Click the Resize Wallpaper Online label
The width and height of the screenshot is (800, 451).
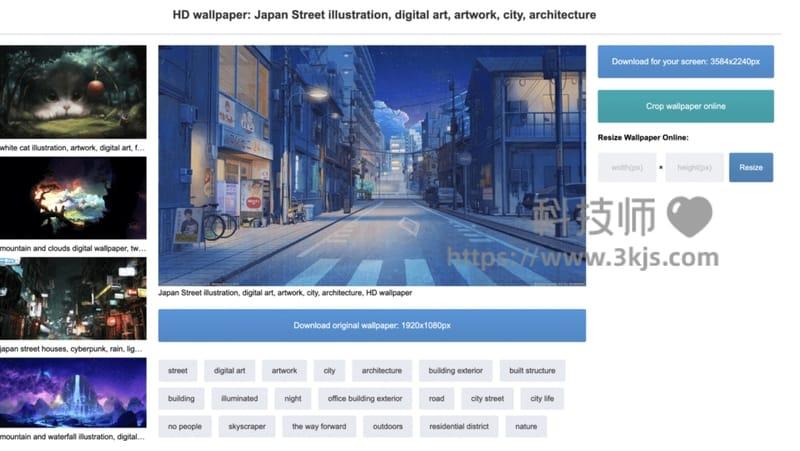[643, 138]
